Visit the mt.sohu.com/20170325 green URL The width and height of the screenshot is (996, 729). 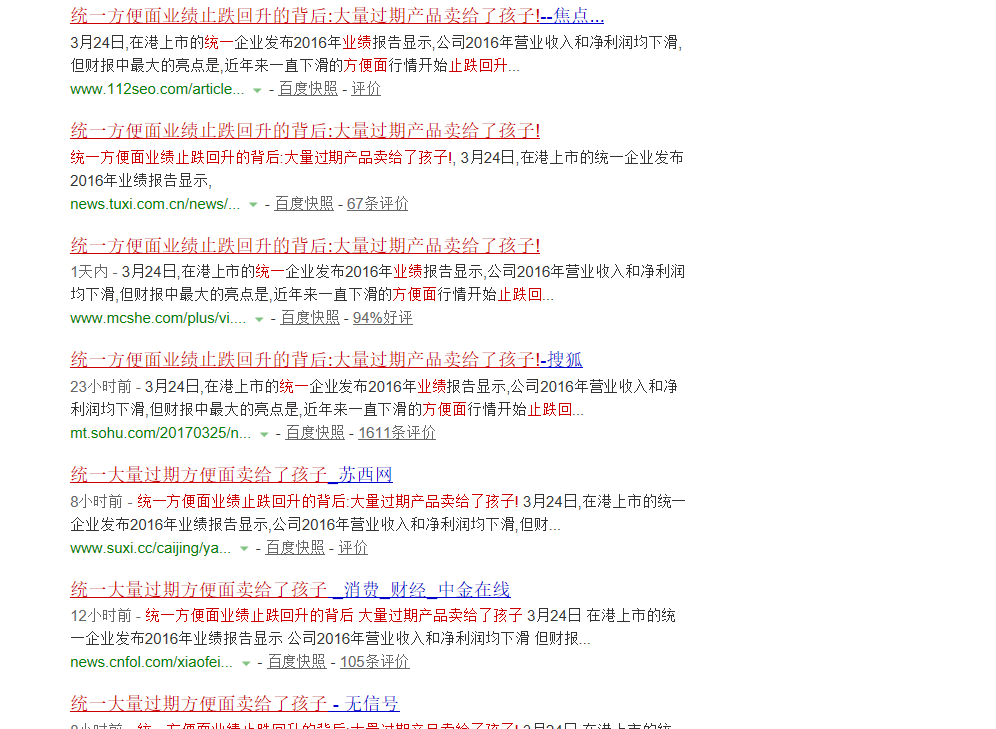coord(160,433)
